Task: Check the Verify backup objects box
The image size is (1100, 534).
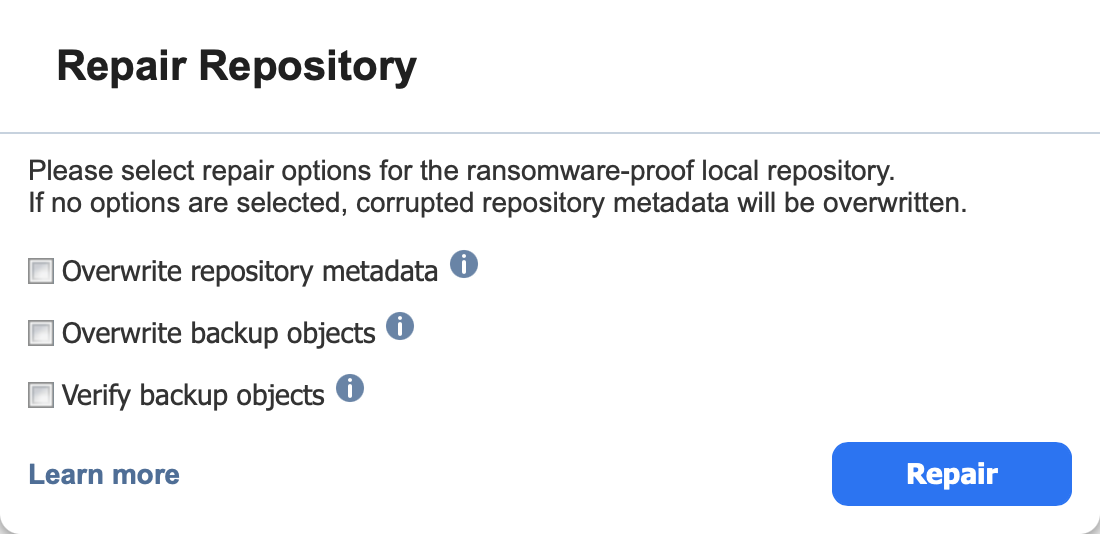Action: tap(41, 396)
